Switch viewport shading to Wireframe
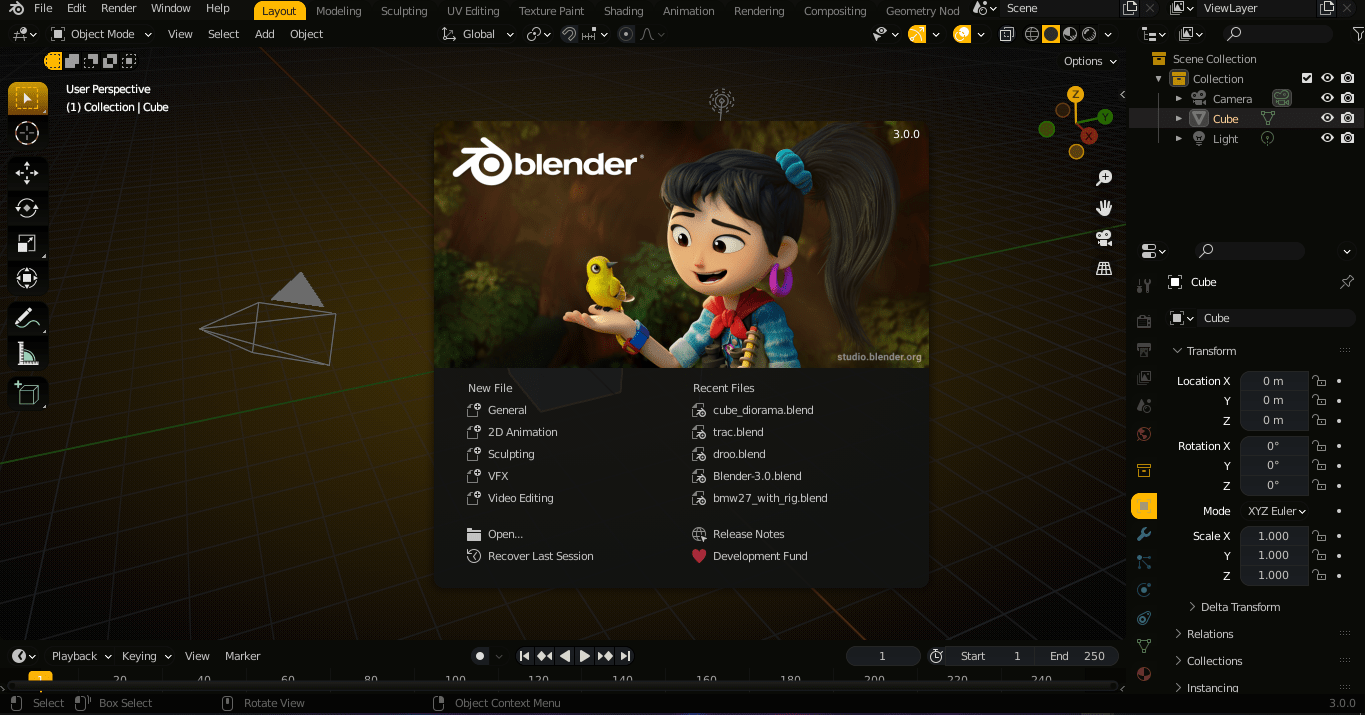This screenshot has height=715, width=1365. [x=1032, y=34]
